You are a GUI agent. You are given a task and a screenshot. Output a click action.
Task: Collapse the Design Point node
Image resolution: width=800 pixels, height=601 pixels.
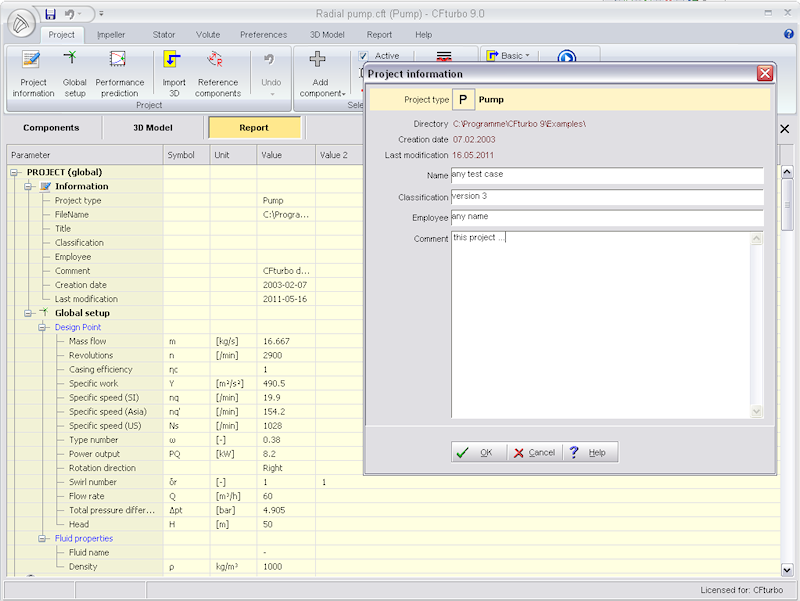point(43,327)
